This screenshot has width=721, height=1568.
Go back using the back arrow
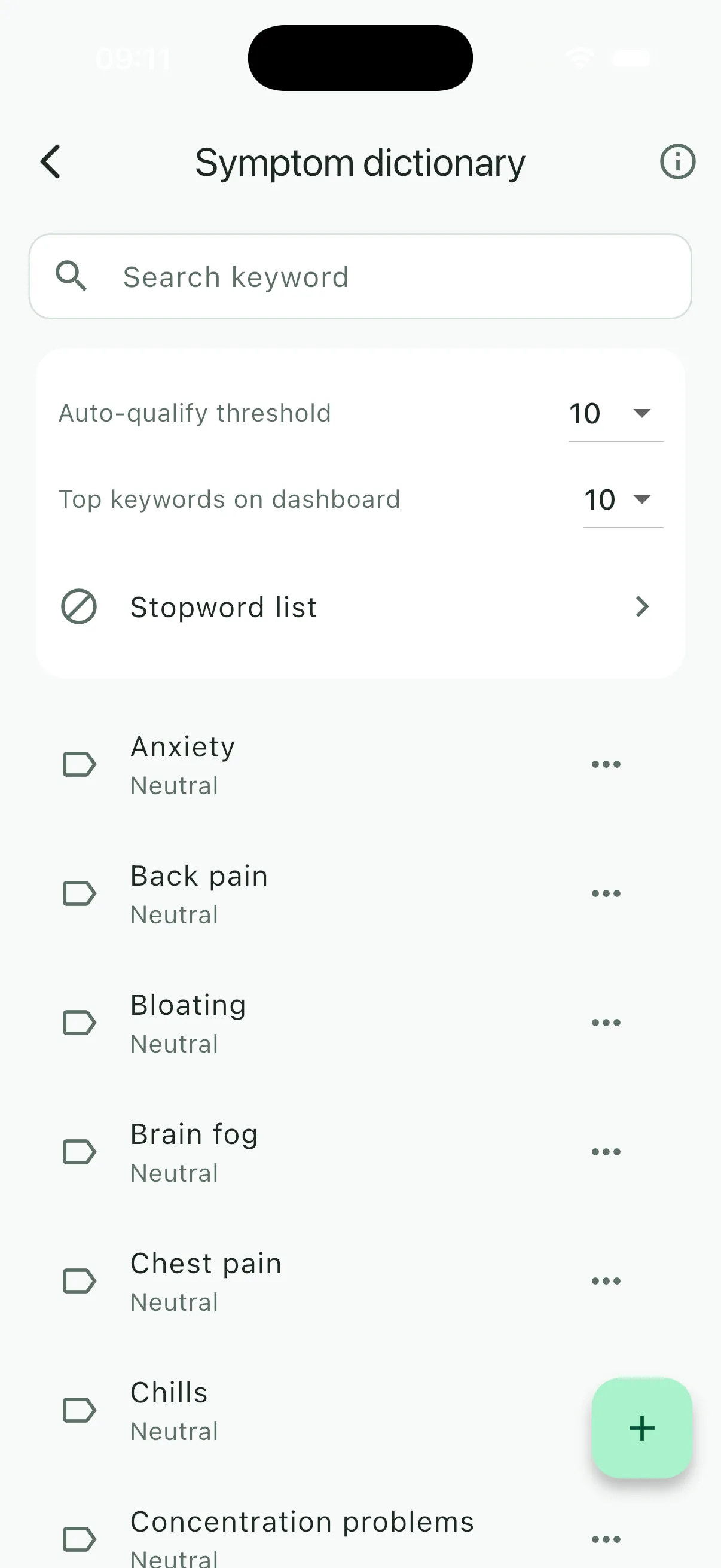(x=50, y=162)
